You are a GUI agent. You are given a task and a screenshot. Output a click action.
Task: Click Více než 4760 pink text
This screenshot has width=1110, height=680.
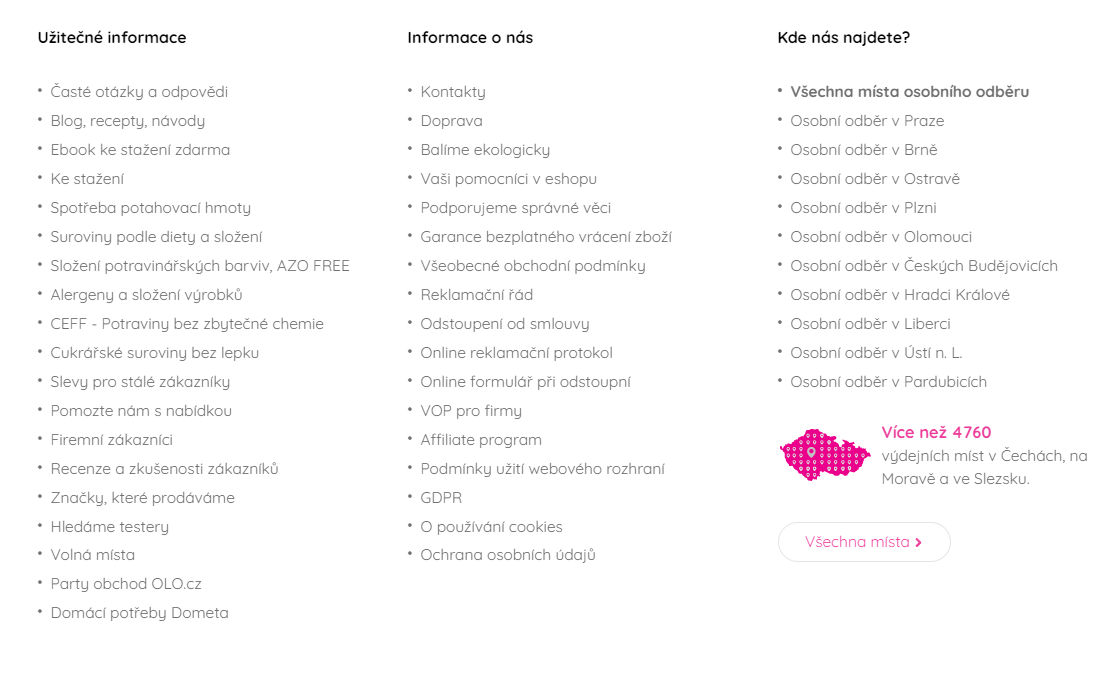936,432
